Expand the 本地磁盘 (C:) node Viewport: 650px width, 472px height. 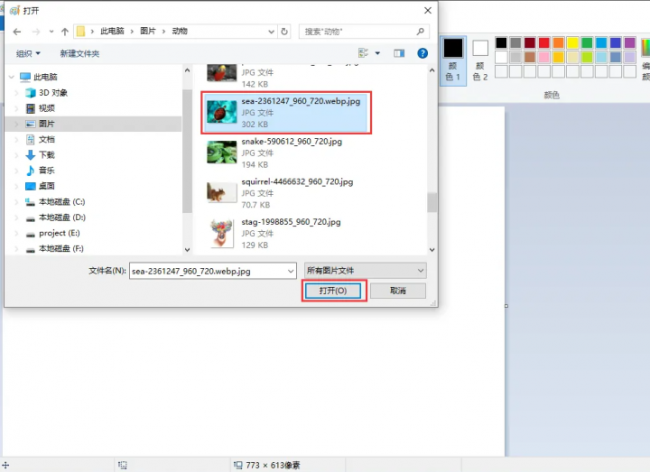tap(17, 202)
